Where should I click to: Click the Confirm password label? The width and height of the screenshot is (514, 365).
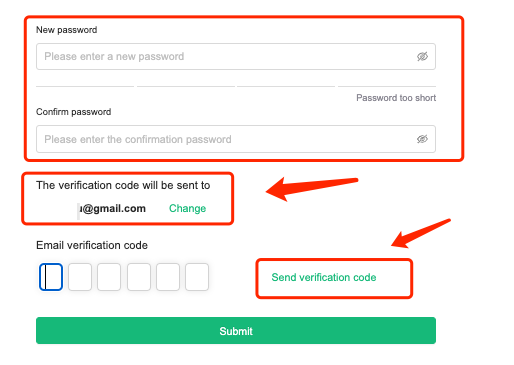click(x=73, y=112)
